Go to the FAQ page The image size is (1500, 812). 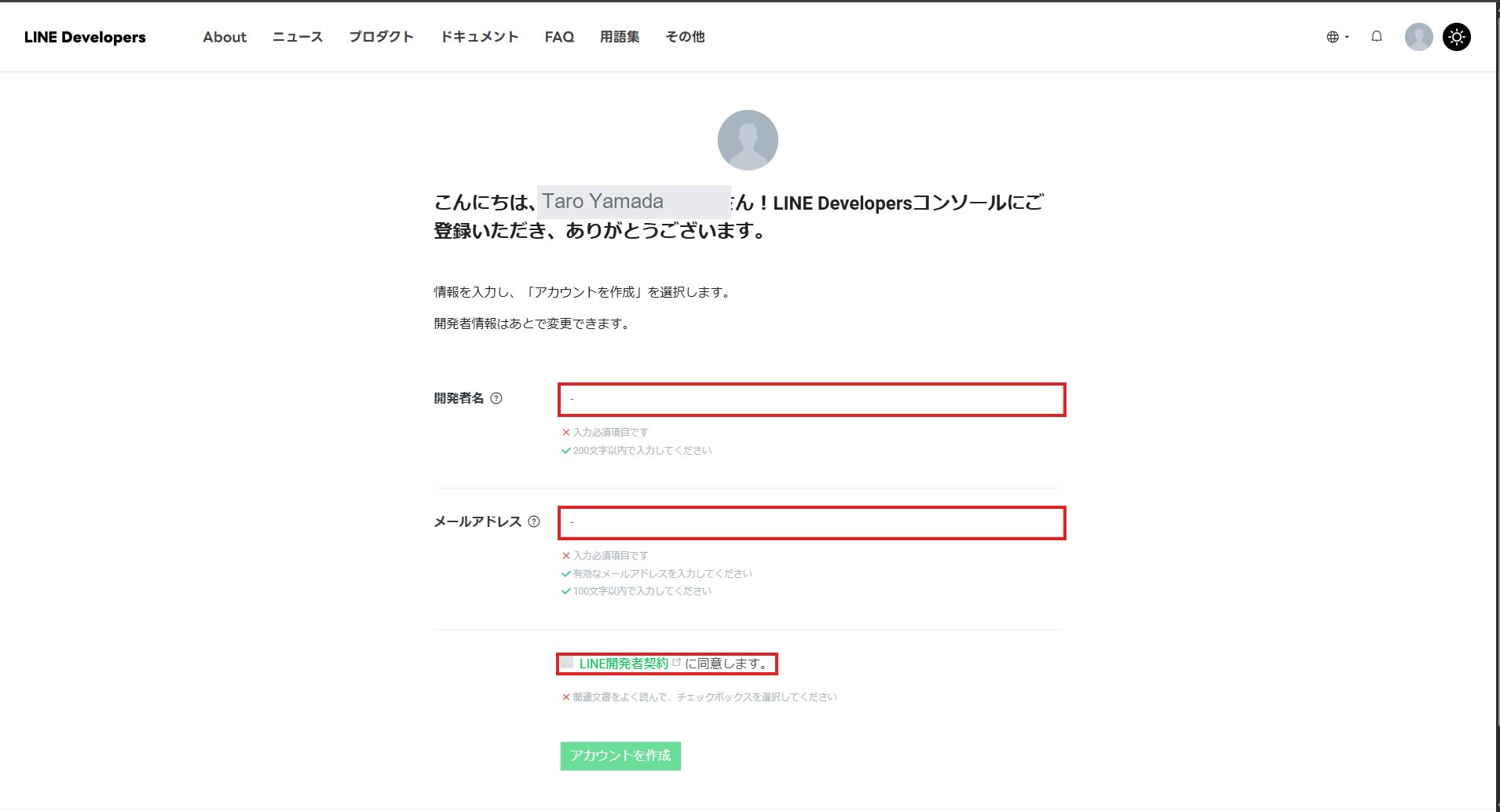pos(559,37)
